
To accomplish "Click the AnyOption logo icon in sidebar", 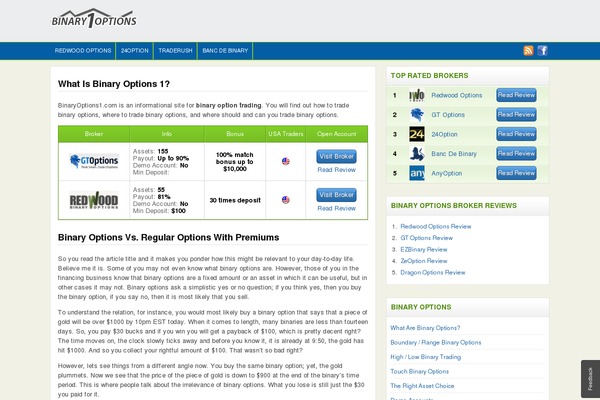I will [417, 173].
